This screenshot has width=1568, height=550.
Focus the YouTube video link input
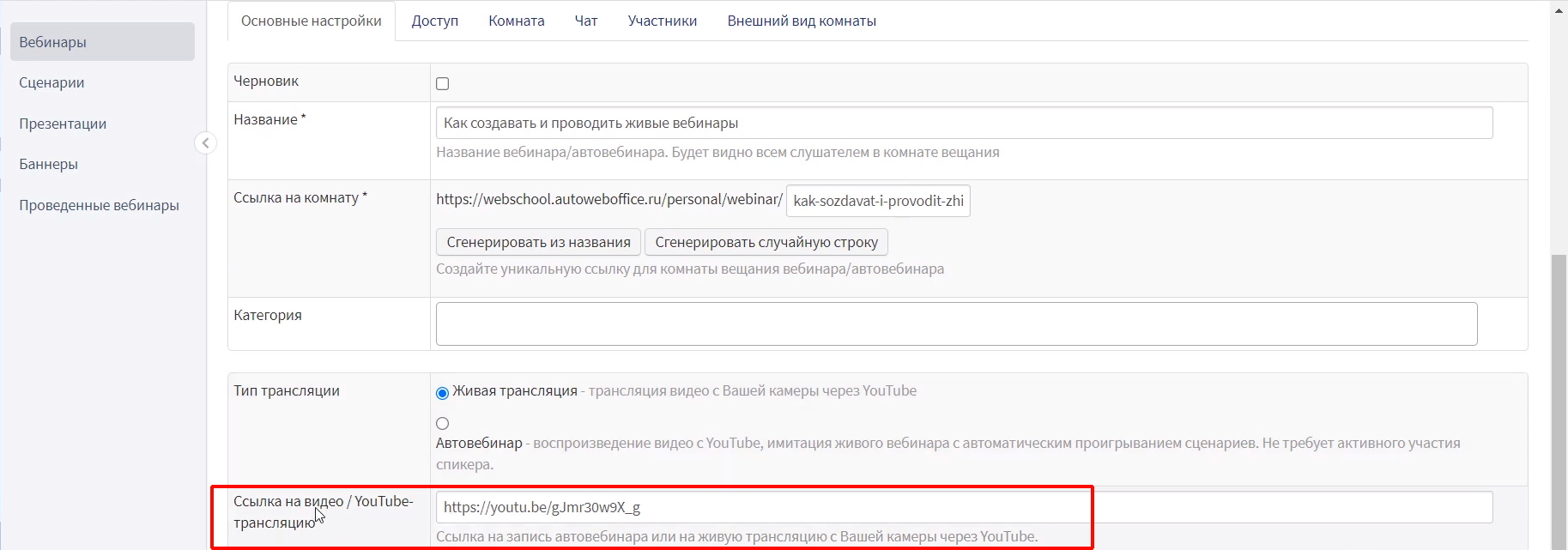[x=963, y=507]
